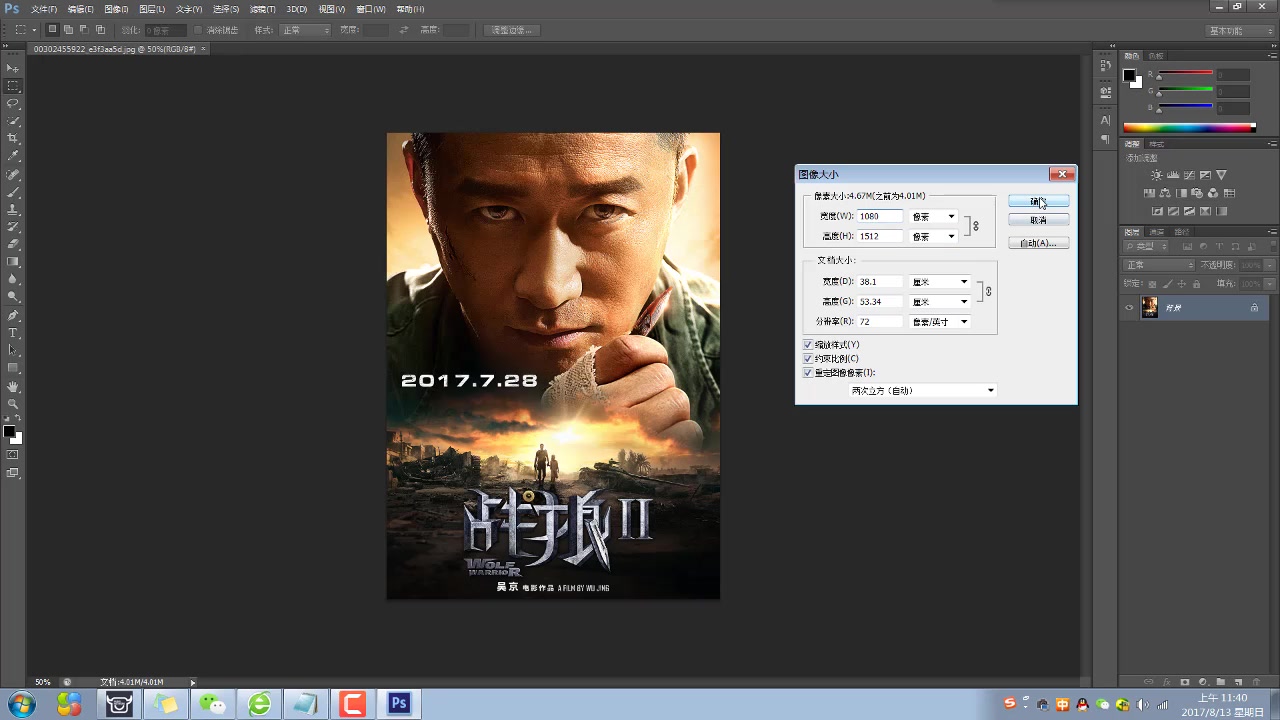
Task: Select the Horizontal Type tool
Action: (x=13, y=332)
